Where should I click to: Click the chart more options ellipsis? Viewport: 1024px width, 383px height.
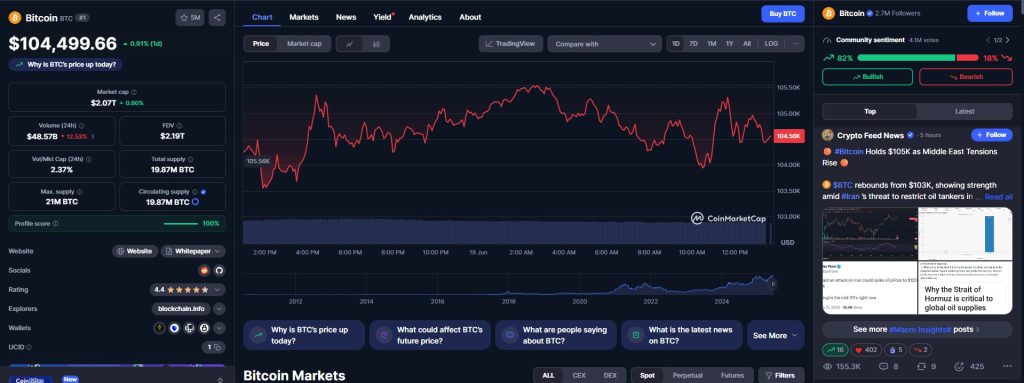[795, 44]
